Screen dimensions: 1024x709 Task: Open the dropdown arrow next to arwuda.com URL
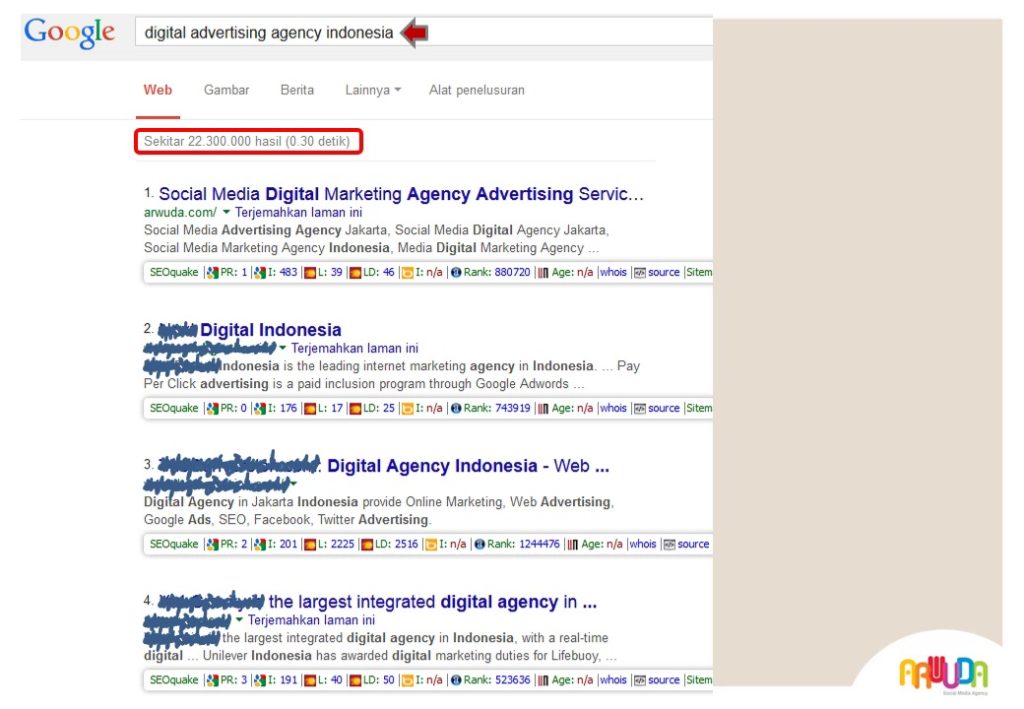[x=226, y=212]
